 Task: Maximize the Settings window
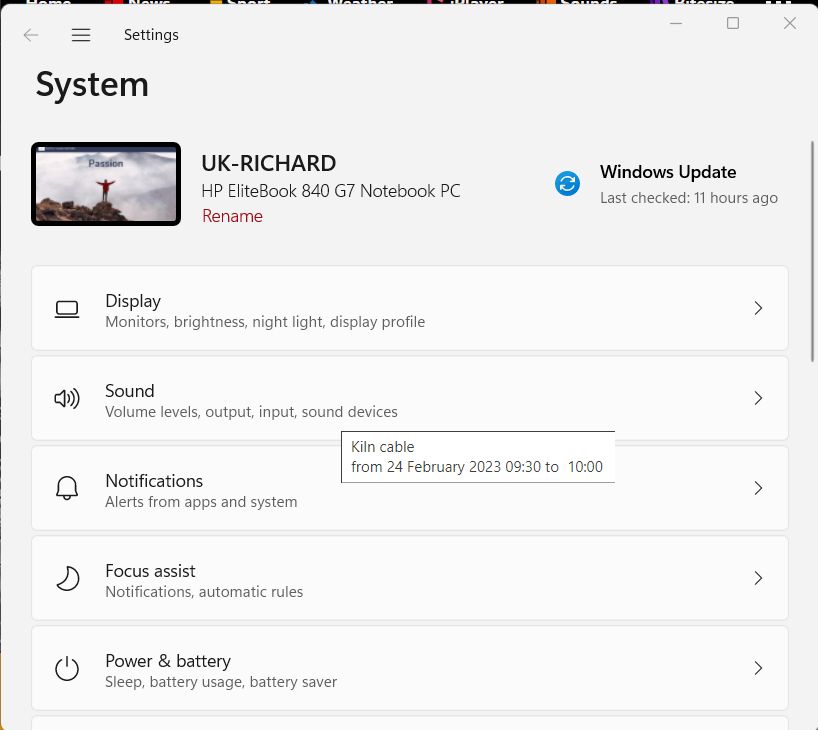733,23
